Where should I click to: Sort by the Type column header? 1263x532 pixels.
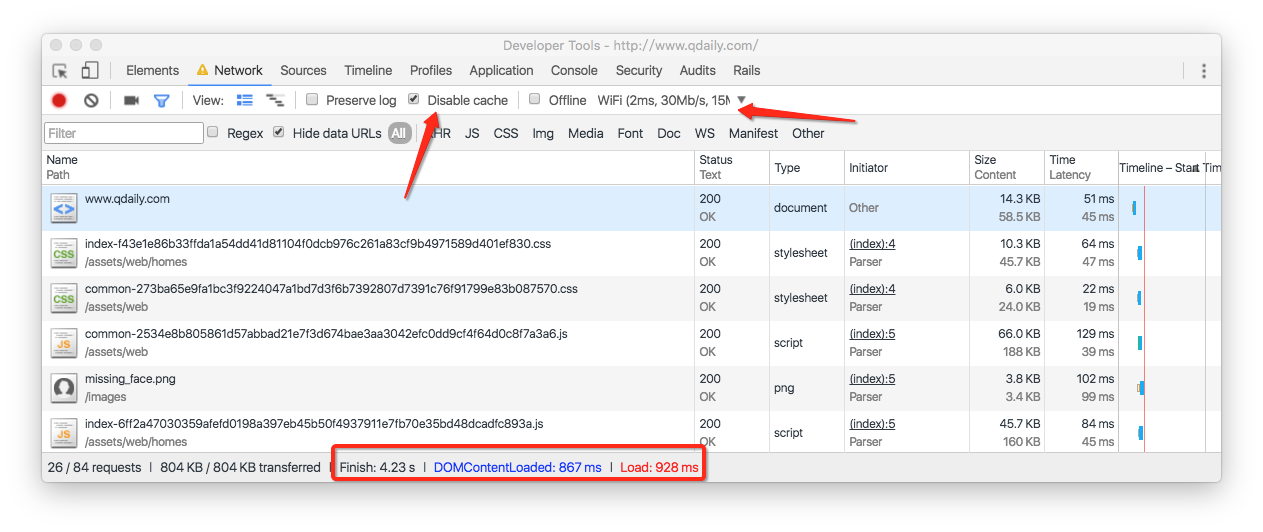point(807,167)
